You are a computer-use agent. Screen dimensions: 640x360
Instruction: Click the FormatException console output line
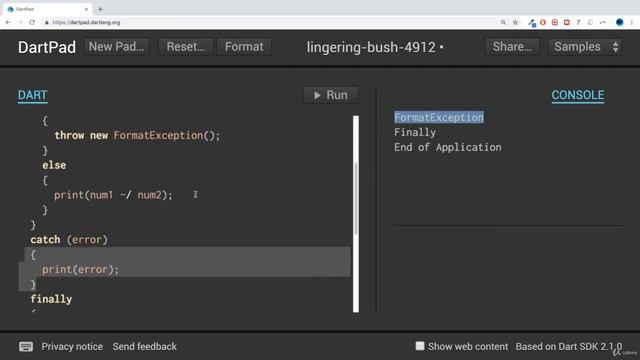pyautogui.click(x=439, y=118)
